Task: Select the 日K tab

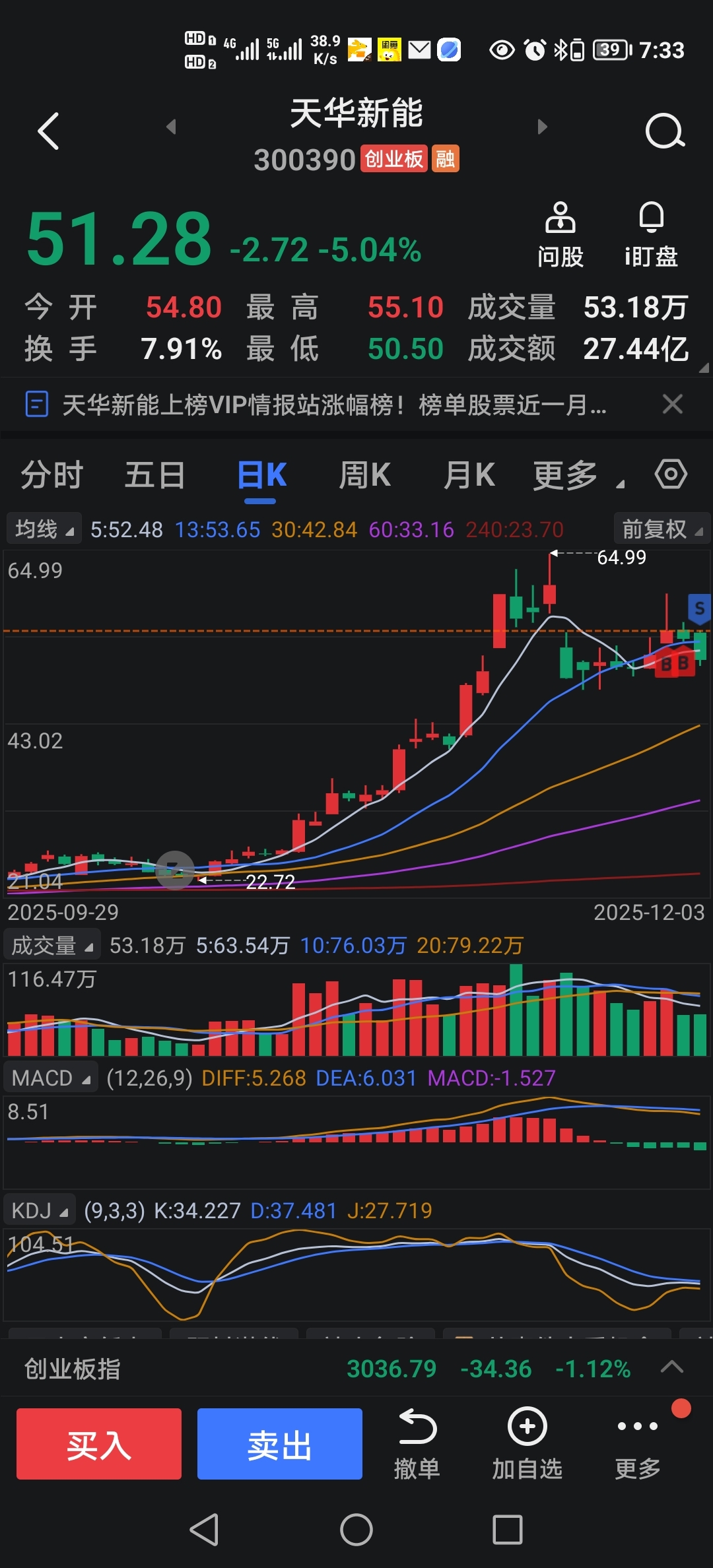Action: [x=261, y=475]
